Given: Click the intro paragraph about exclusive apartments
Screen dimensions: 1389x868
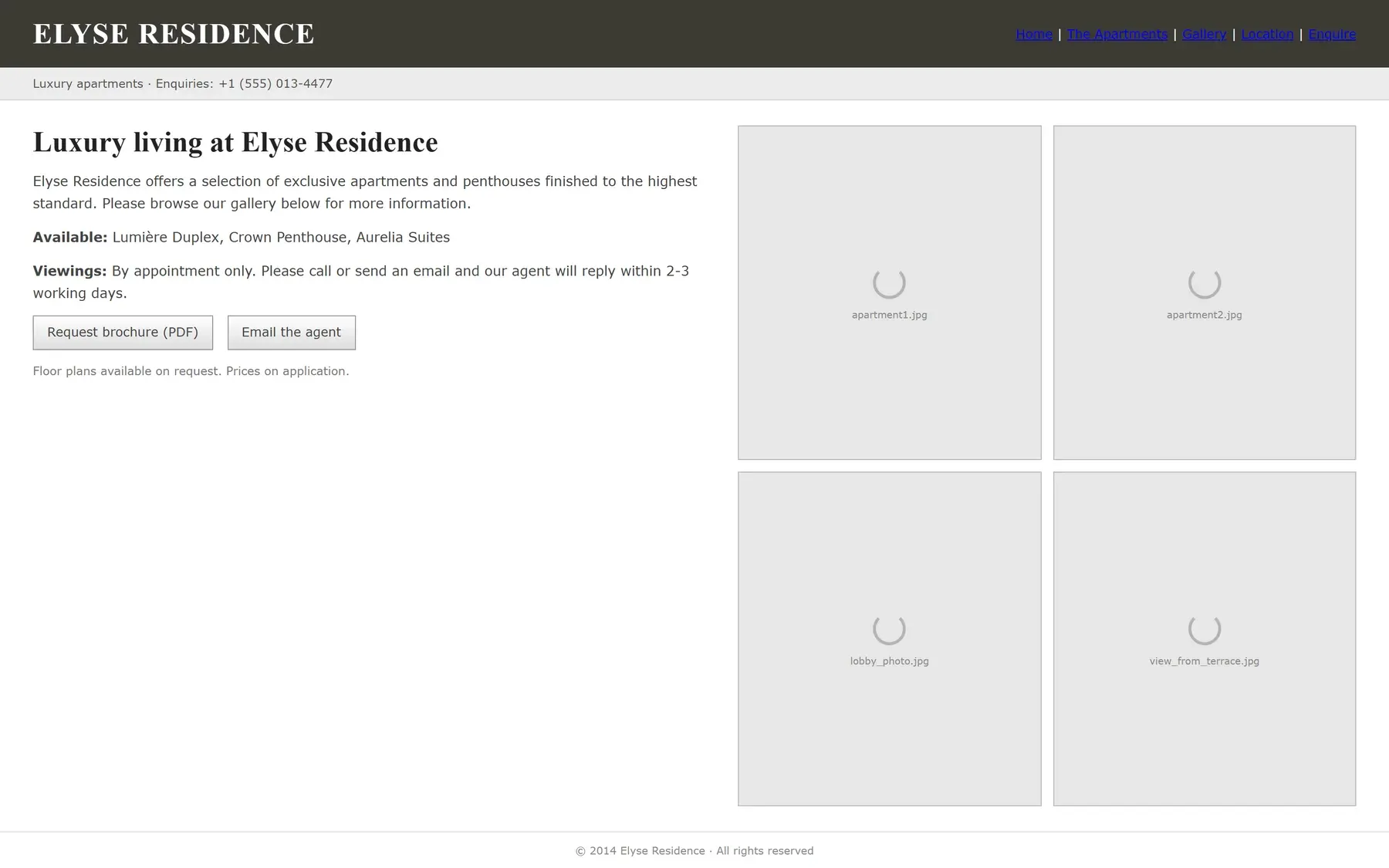Looking at the screenshot, I should coord(365,192).
